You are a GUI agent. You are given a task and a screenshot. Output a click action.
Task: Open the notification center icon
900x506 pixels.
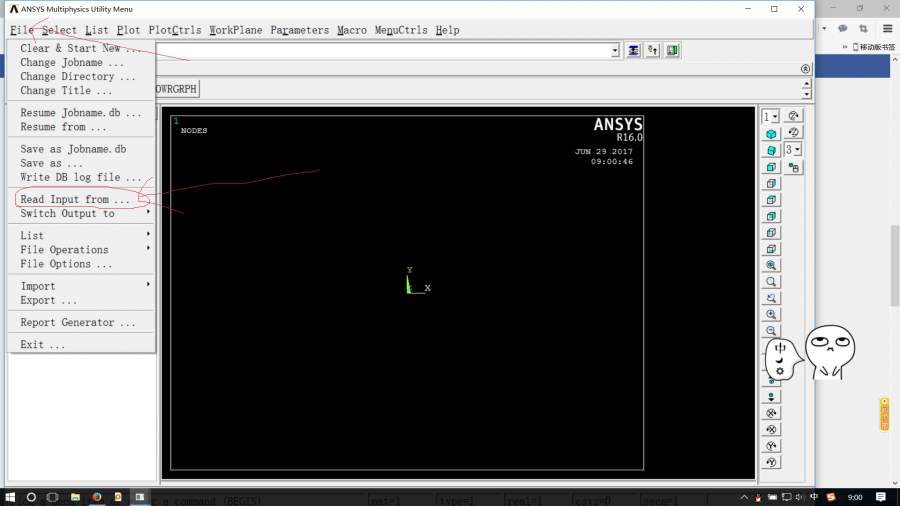(880, 497)
